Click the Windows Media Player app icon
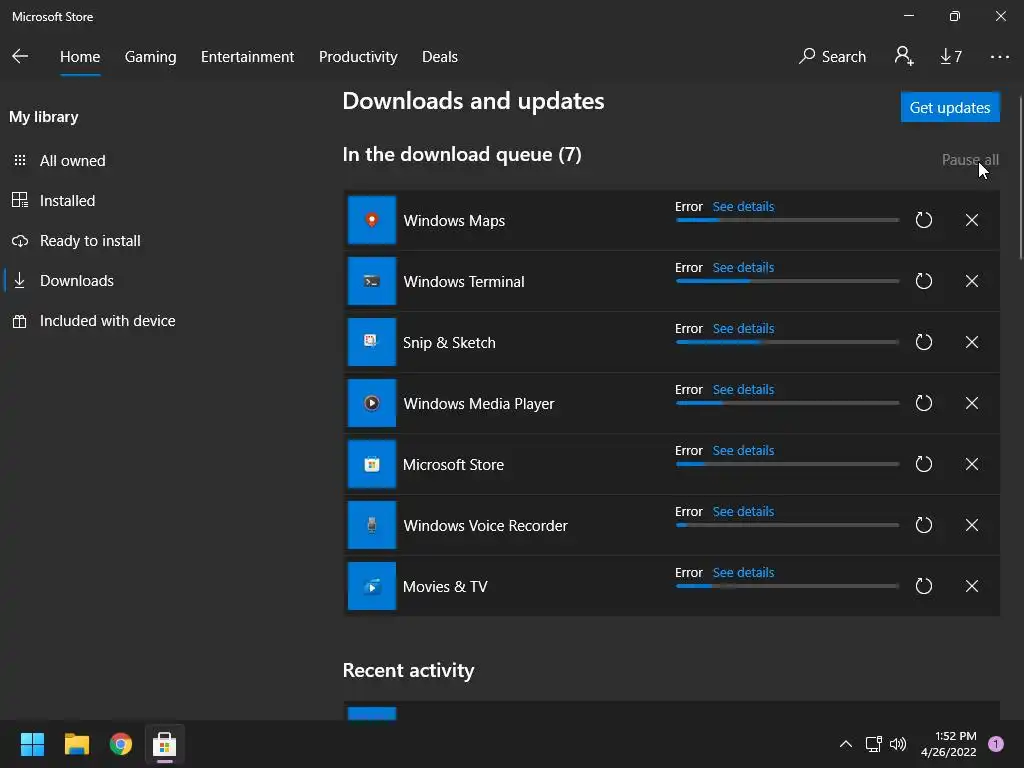The width and height of the screenshot is (1024, 768). point(372,403)
